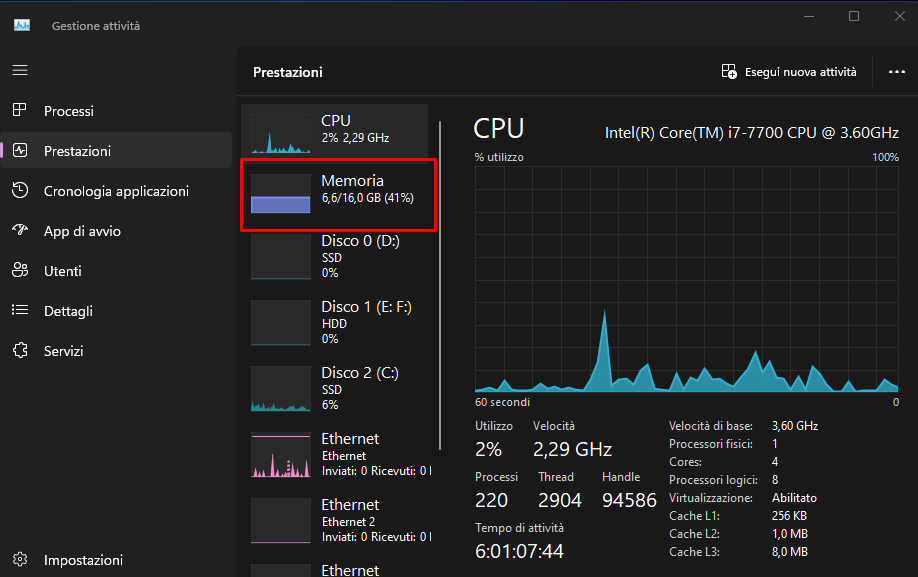
Task: Click the '220' process count value
Action: coord(491,500)
